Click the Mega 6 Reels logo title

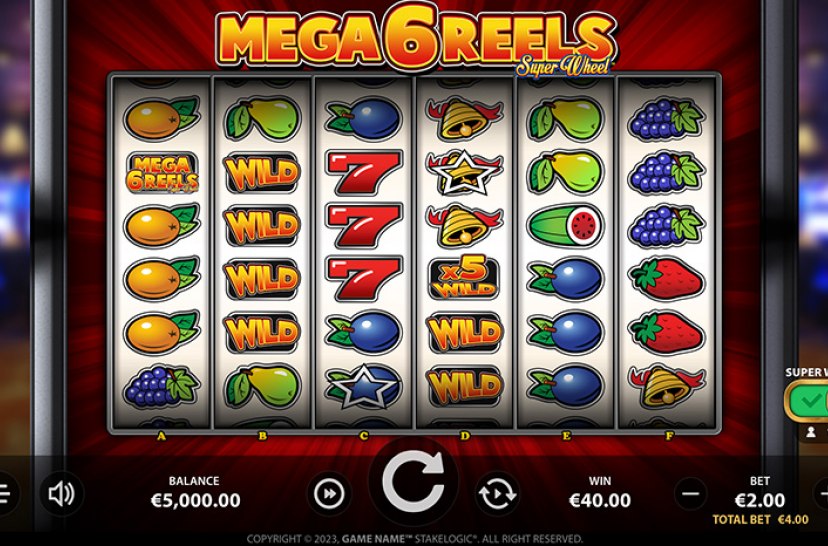pos(416,38)
